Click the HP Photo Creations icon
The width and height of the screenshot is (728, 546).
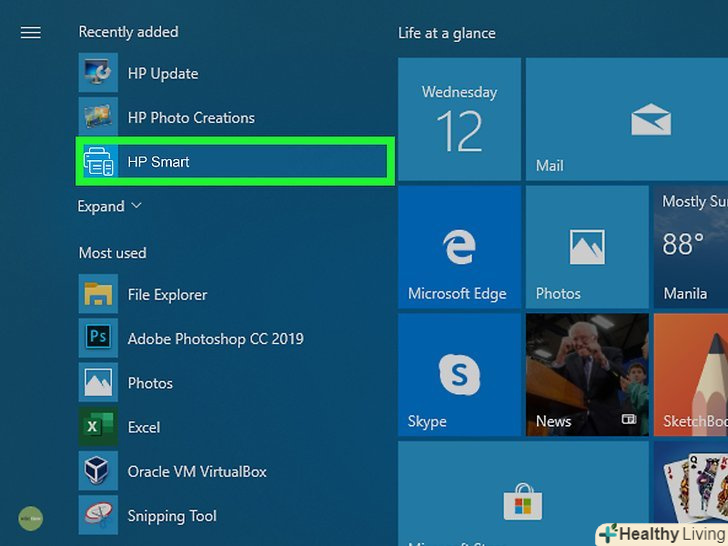98,117
